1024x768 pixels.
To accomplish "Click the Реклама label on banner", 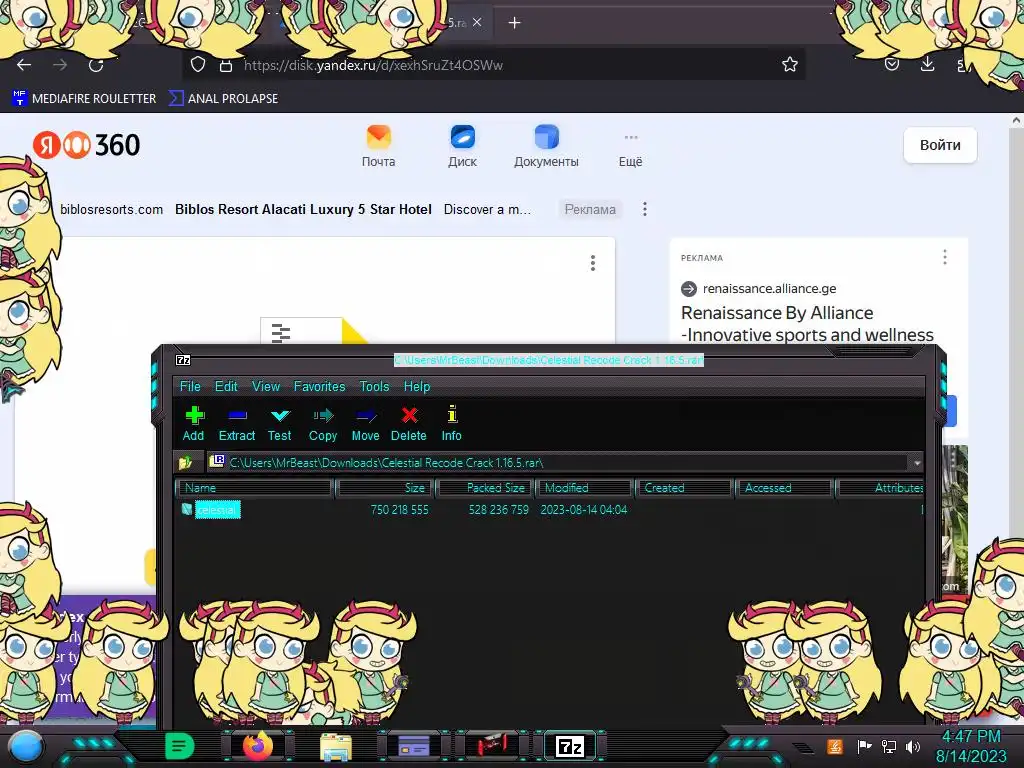I will coord(590,210).
